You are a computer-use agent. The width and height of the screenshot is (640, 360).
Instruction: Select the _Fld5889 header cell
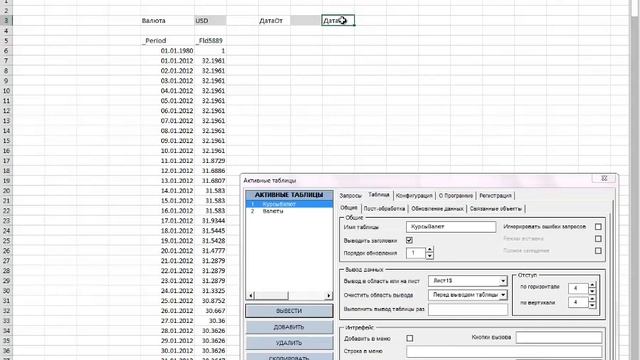(210, 40)
